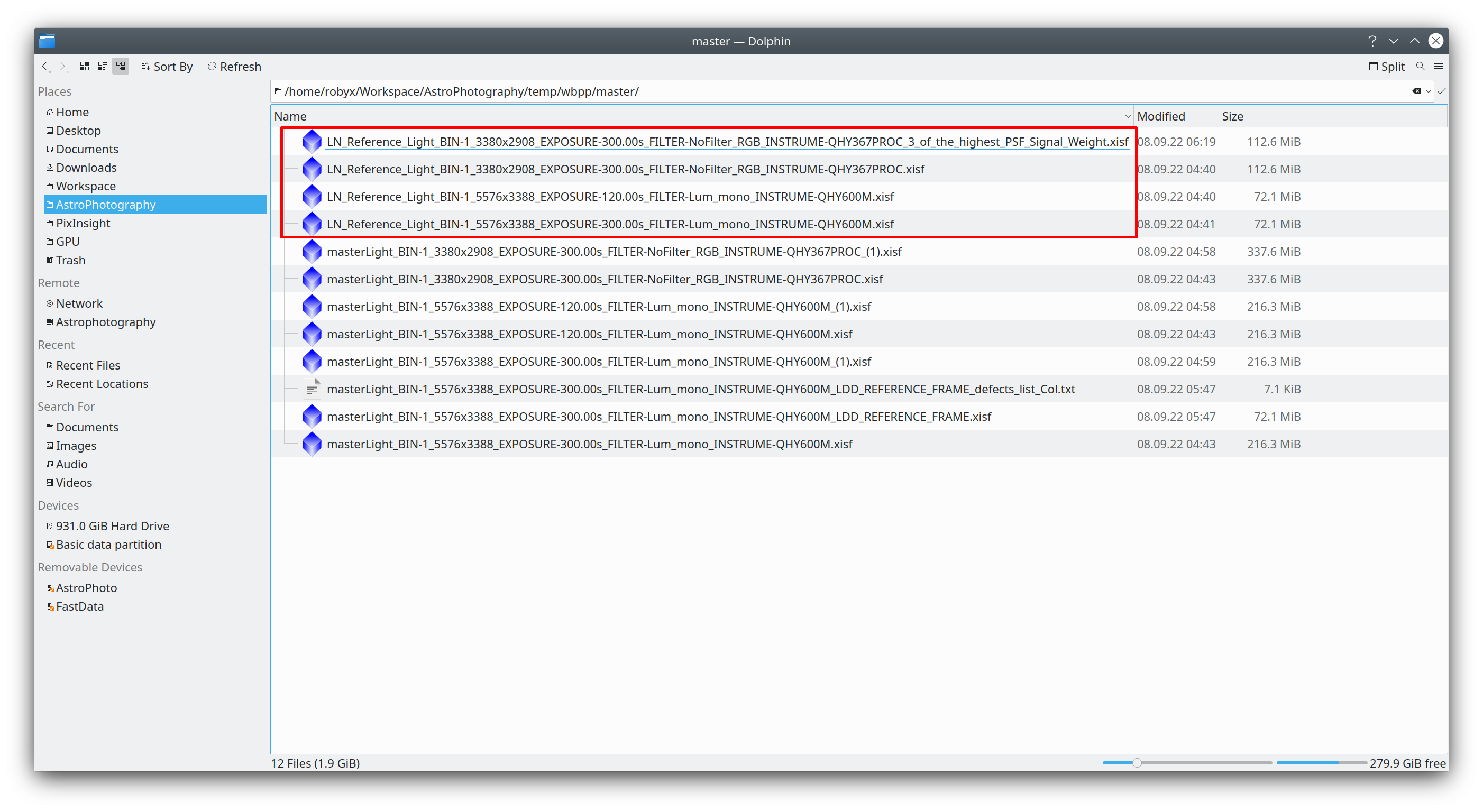This screenshot has width=1483, height=812.
Task: Select LN_Reference 5576x3388 EXPOSURE-300.00s Lum_mono file
Action: [x=610, y=225]
